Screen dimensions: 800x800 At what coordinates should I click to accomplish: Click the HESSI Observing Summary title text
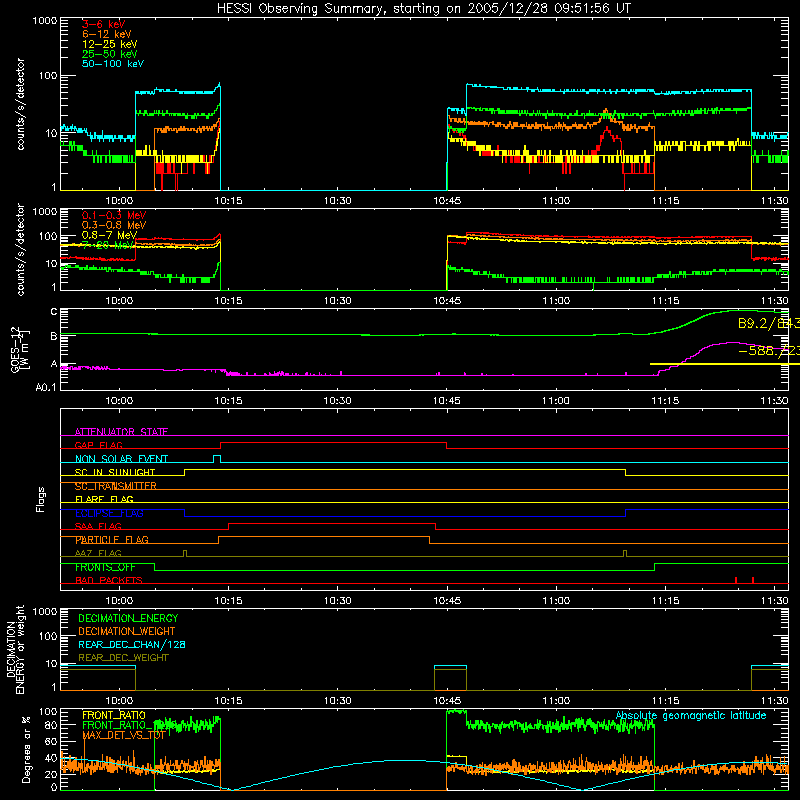pyautogui.click(x=423, y=8)
